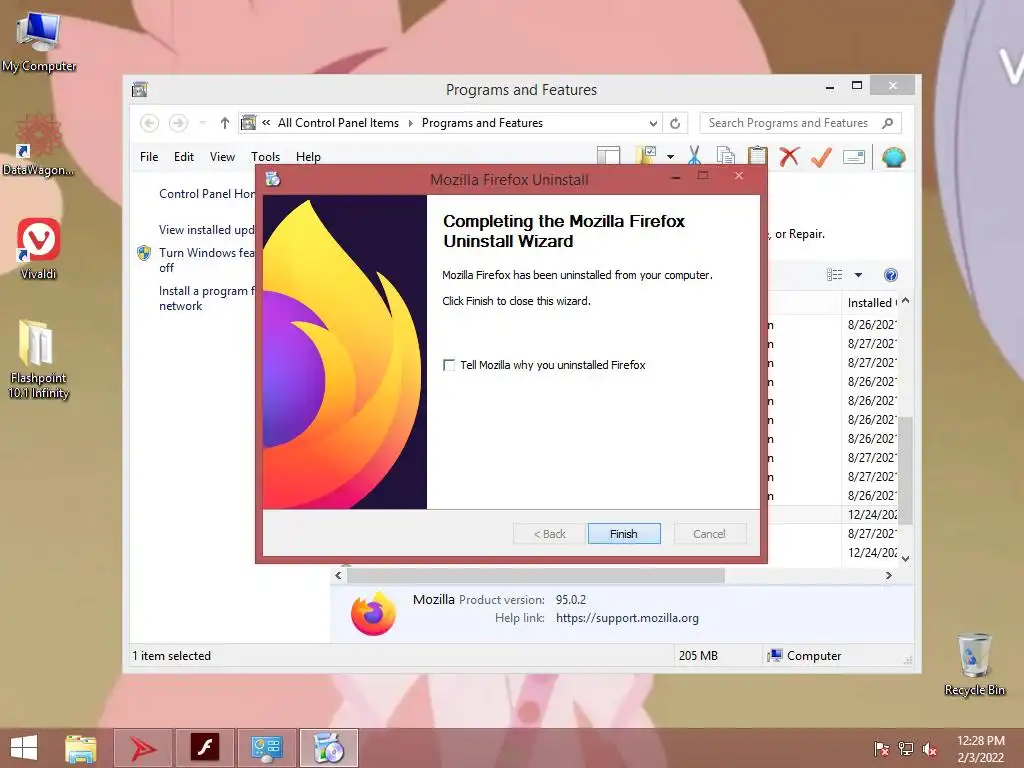The width and height of the screenshot is (1024, 768).
Task: Check Tell Mozilla why you uninstalled Firefox
Action: [x=449, y=365]
